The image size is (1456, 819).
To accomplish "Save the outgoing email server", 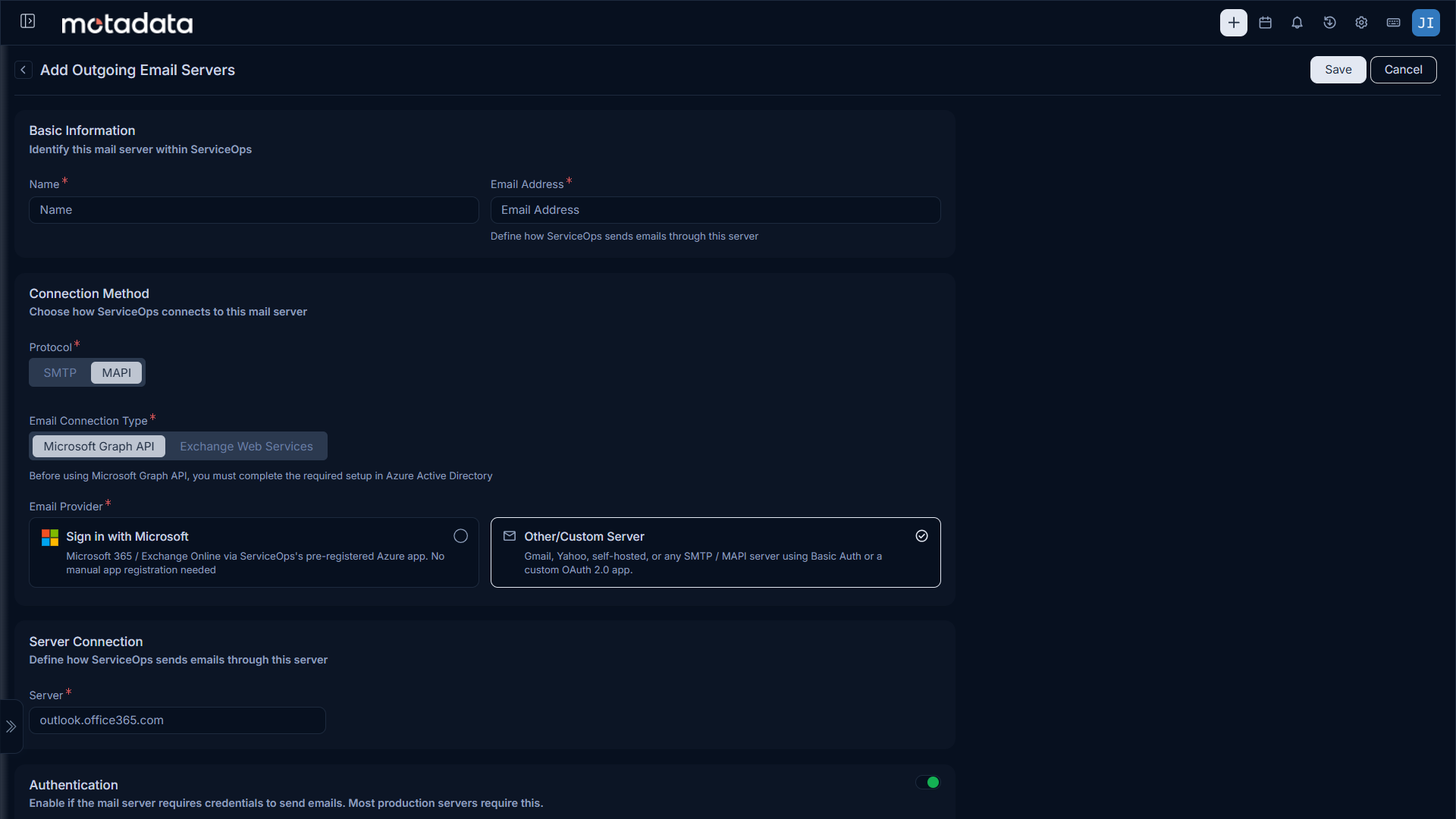I will (1338, 70).
